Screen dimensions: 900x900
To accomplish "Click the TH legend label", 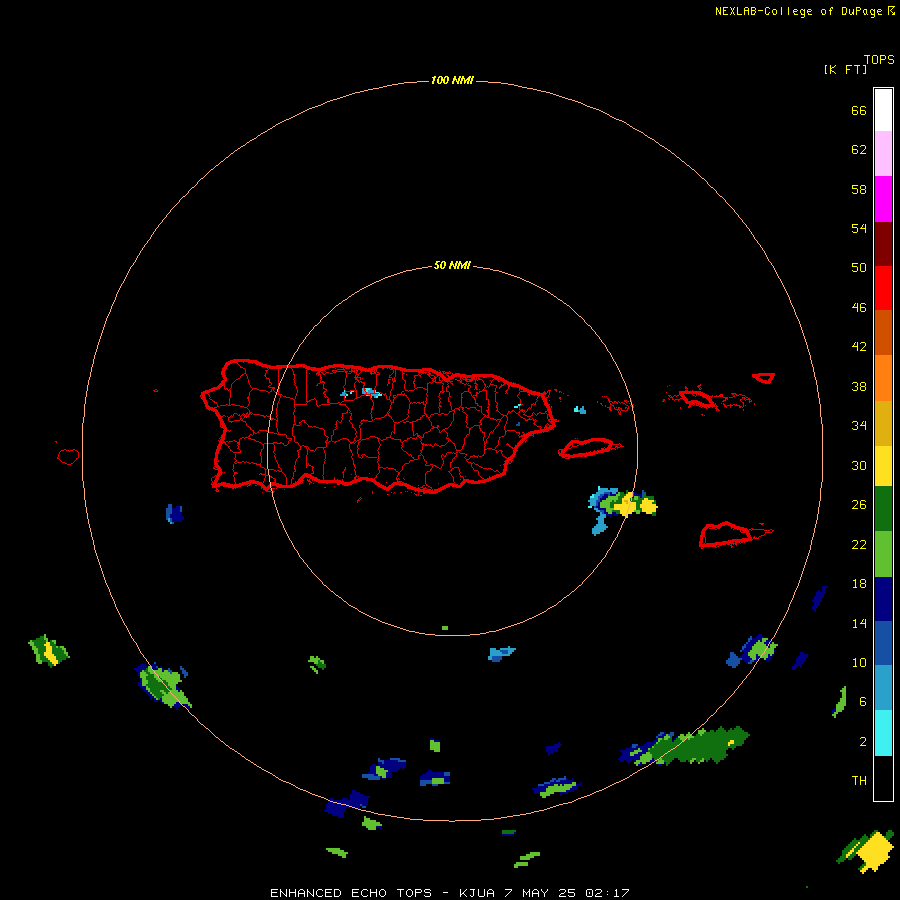I will tap(859, 781).
